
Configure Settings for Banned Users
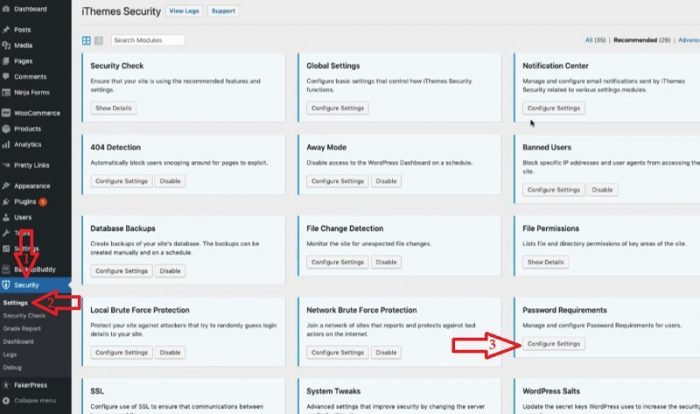pyautogui.click(x=554, y=190)
